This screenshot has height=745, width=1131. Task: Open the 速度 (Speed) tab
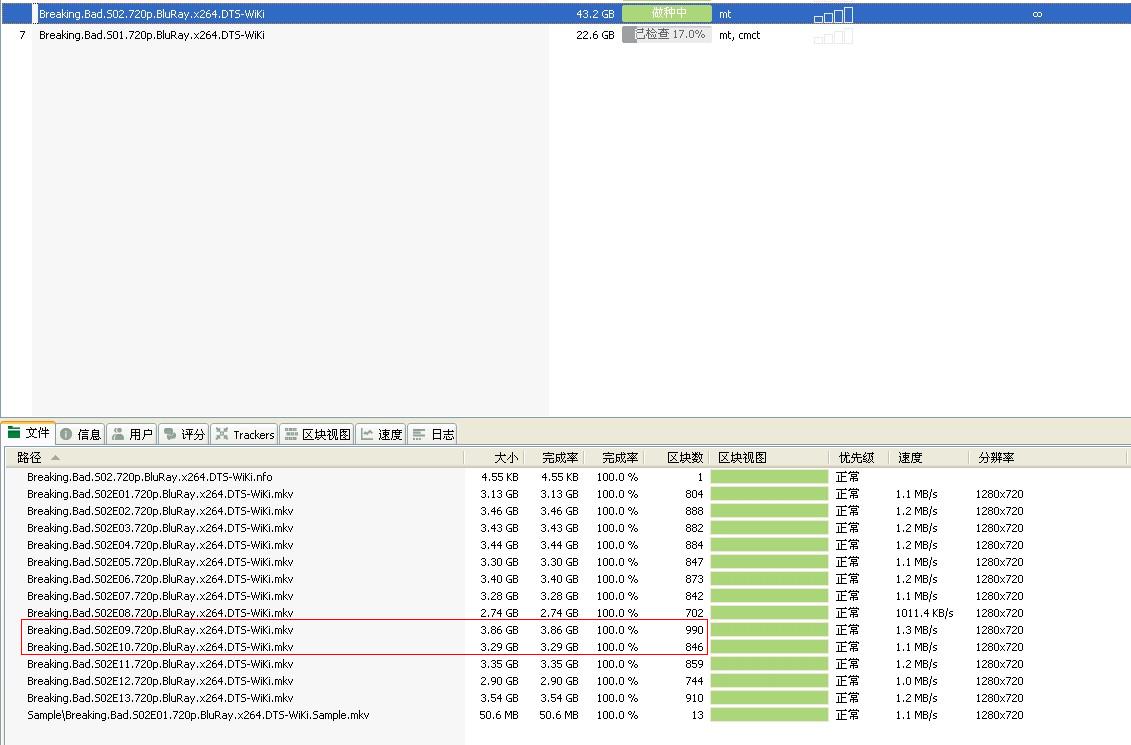click(x=381, y=434)
